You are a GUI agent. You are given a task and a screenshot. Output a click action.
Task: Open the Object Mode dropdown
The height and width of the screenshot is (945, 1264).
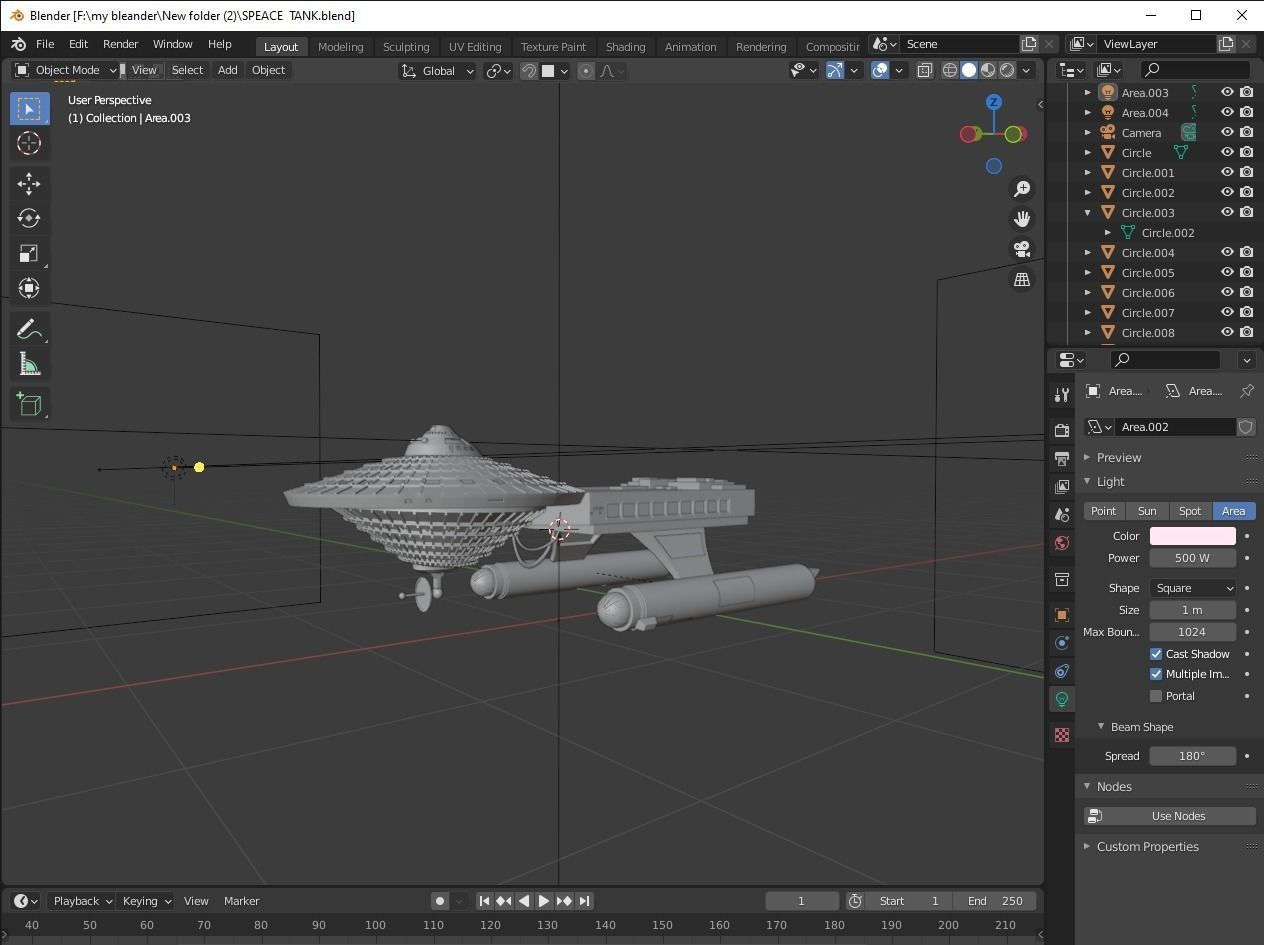coord(66,70)
